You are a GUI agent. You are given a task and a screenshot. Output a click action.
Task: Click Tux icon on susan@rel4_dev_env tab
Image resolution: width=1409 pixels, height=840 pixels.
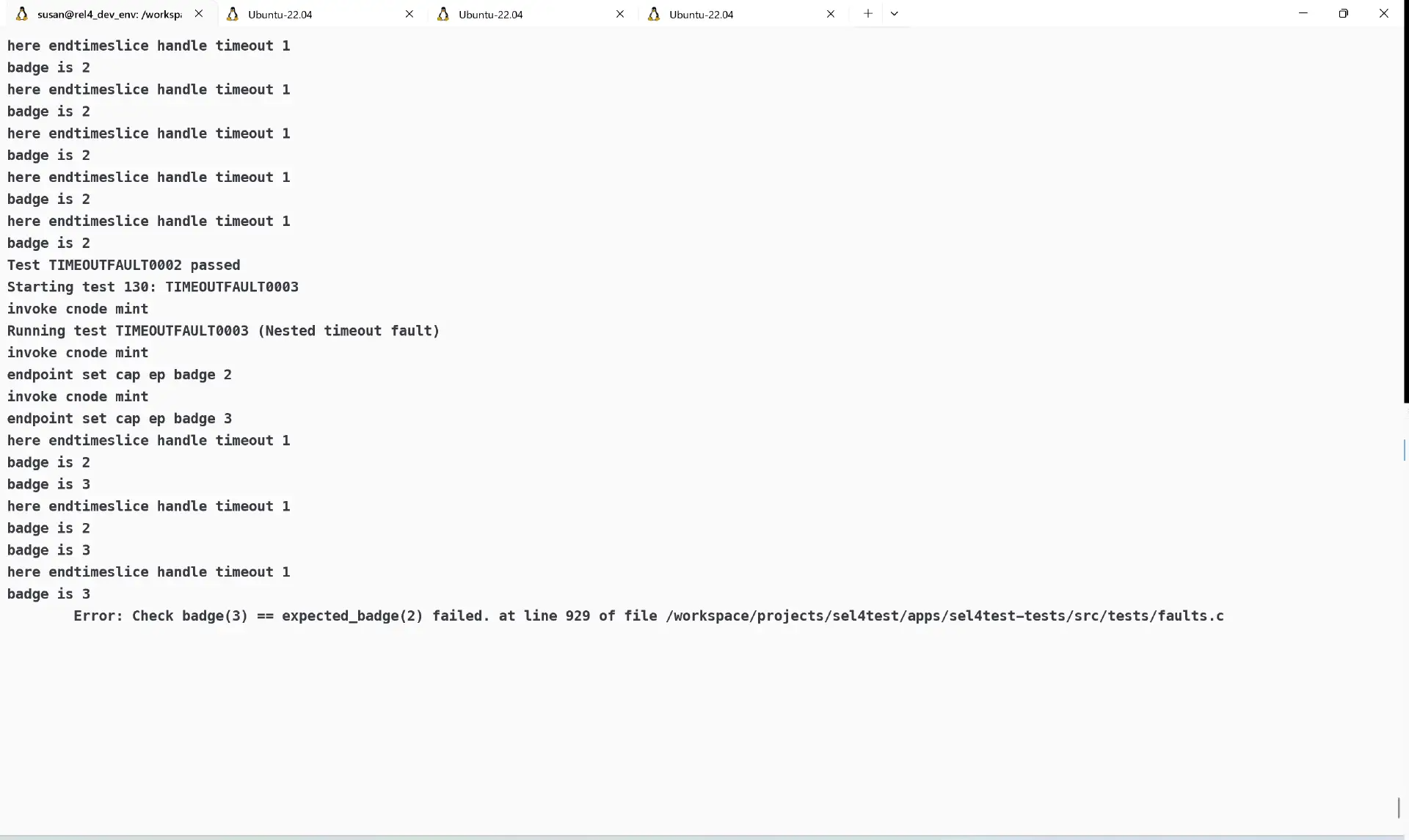point(22,14)
